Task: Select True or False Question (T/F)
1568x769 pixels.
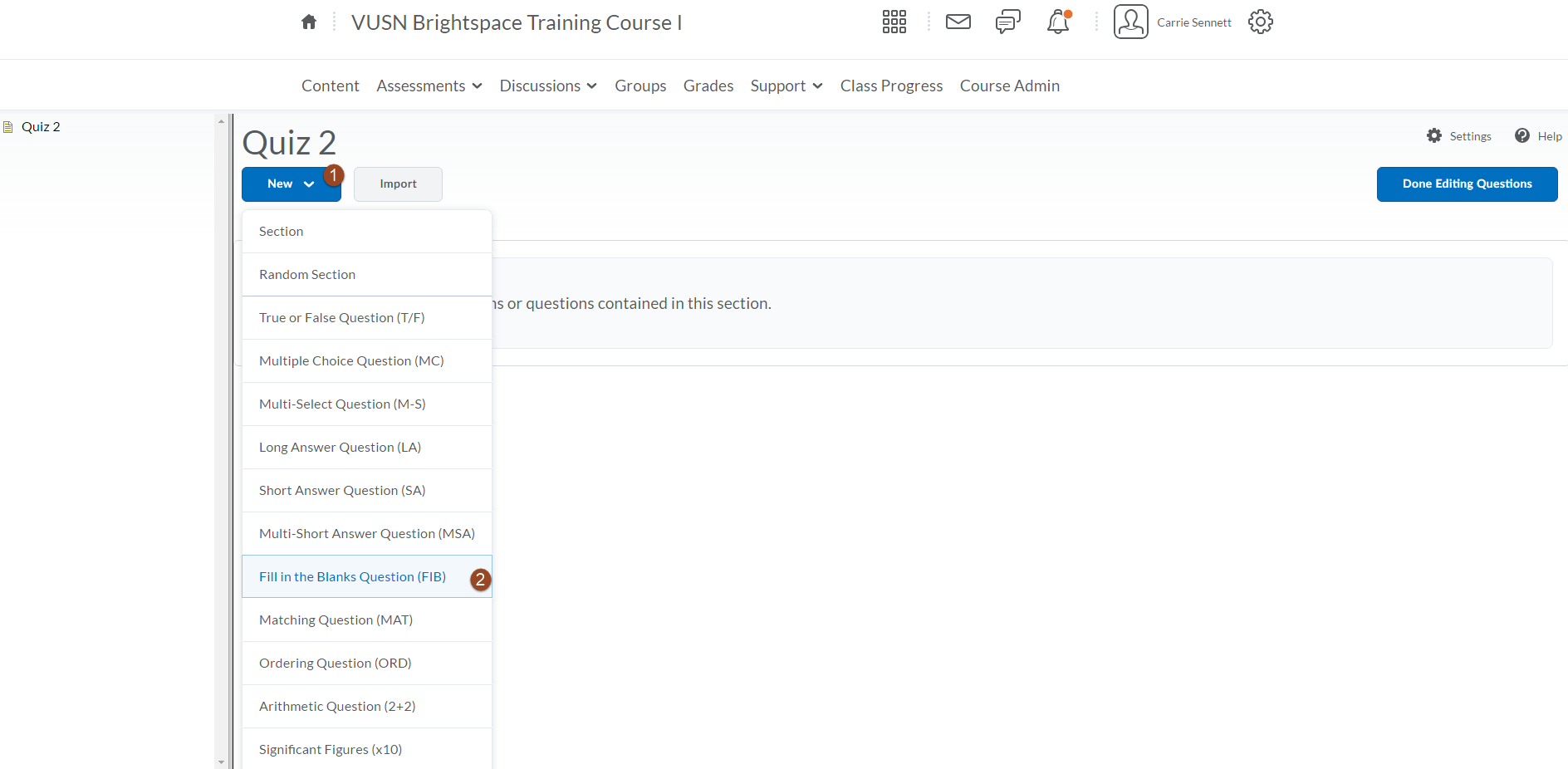Action: pyautogui.click(x=367, y=318)
